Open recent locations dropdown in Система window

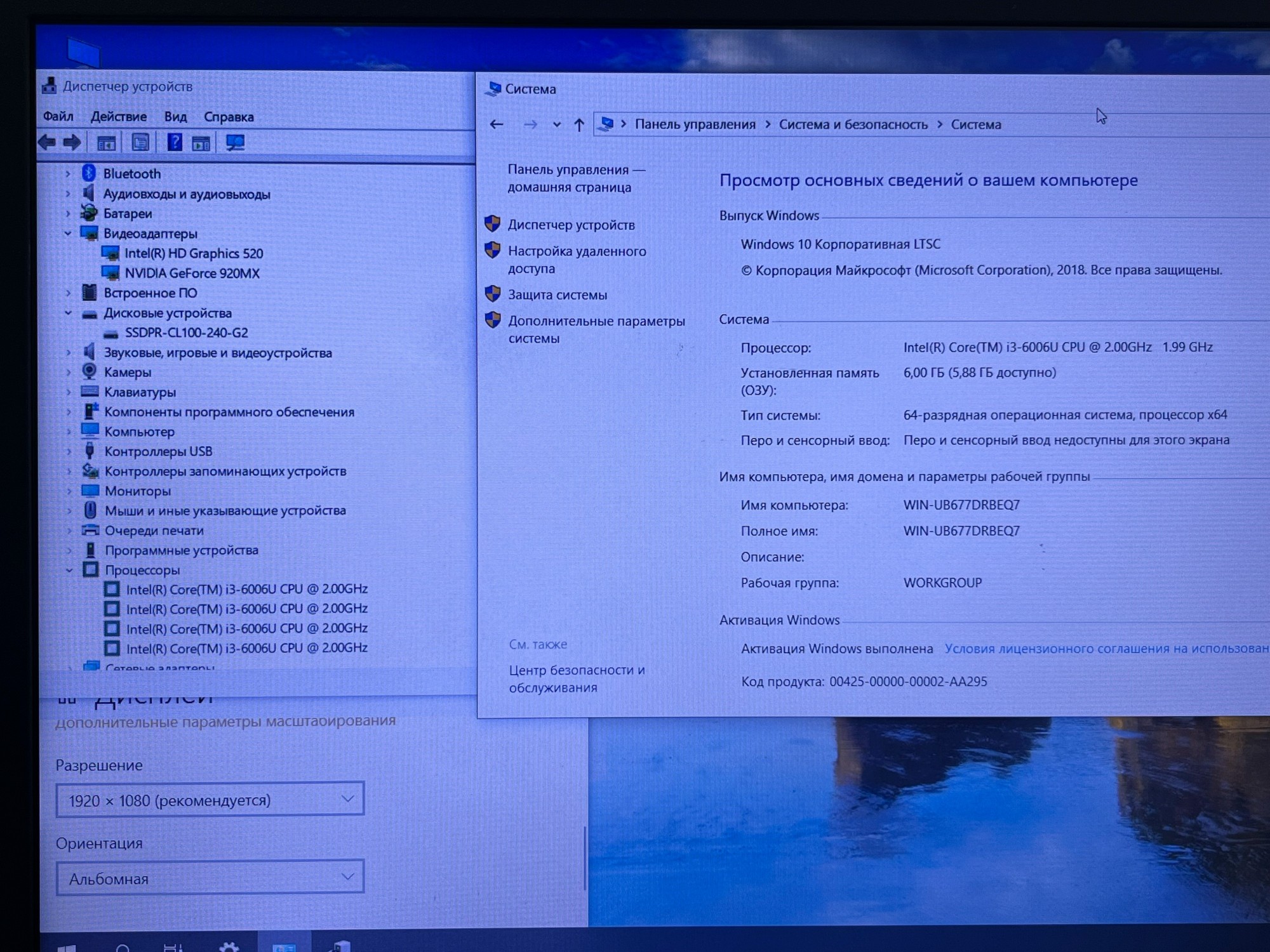click(x=556, y=124)
